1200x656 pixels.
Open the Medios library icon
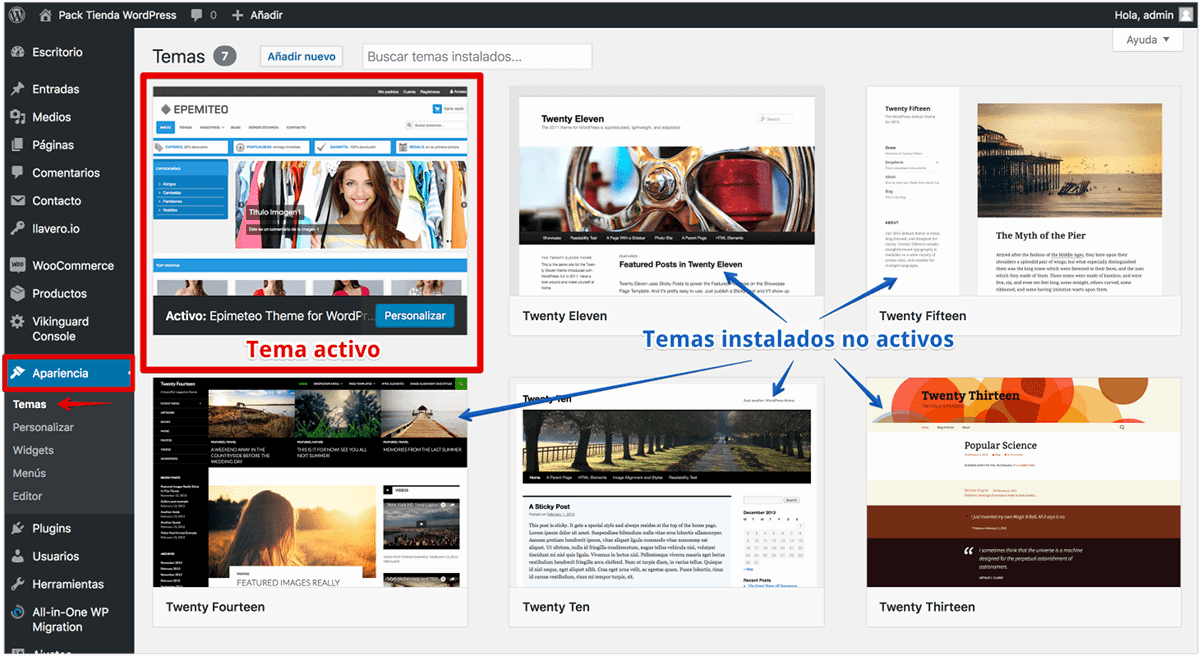pyautogui.click(x=18, y=117)
